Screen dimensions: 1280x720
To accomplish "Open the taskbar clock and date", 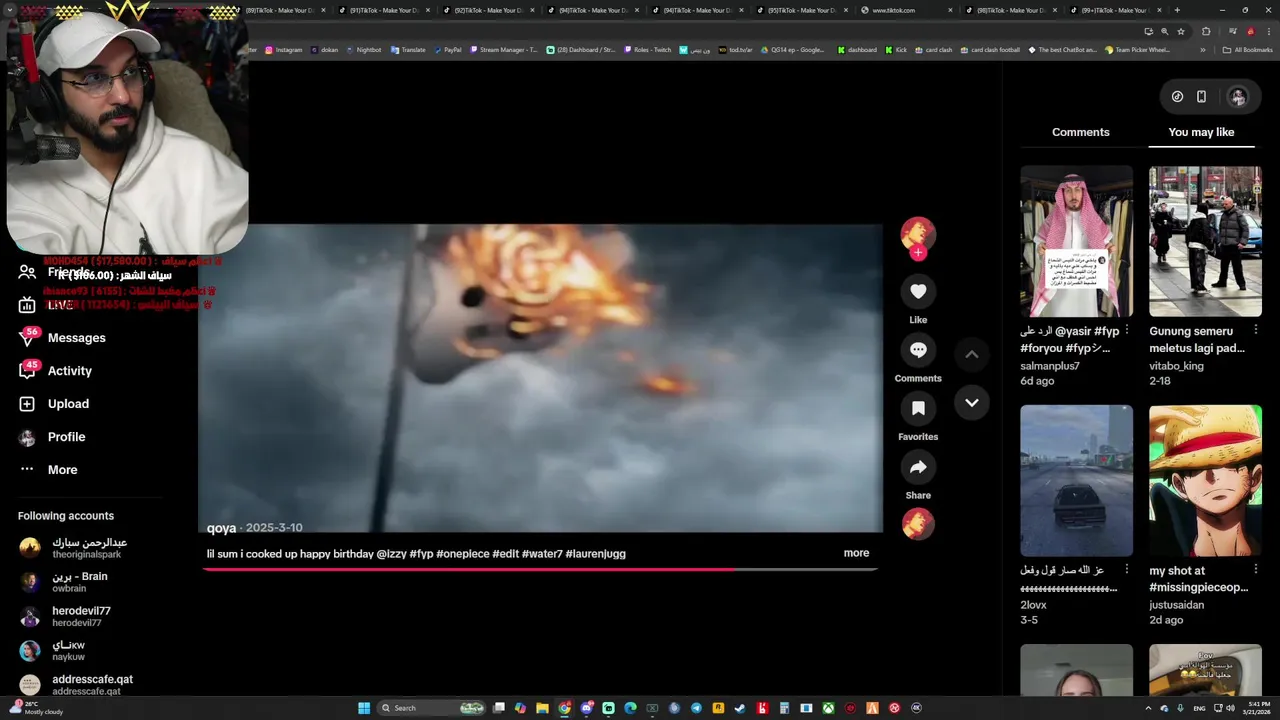I will (x=1257, y=708).
